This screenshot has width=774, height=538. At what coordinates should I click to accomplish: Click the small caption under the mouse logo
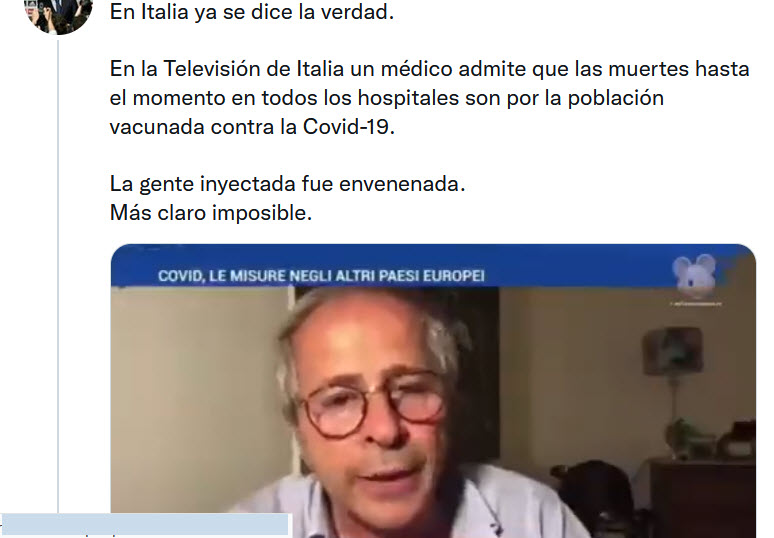click(x=695, y=303)
